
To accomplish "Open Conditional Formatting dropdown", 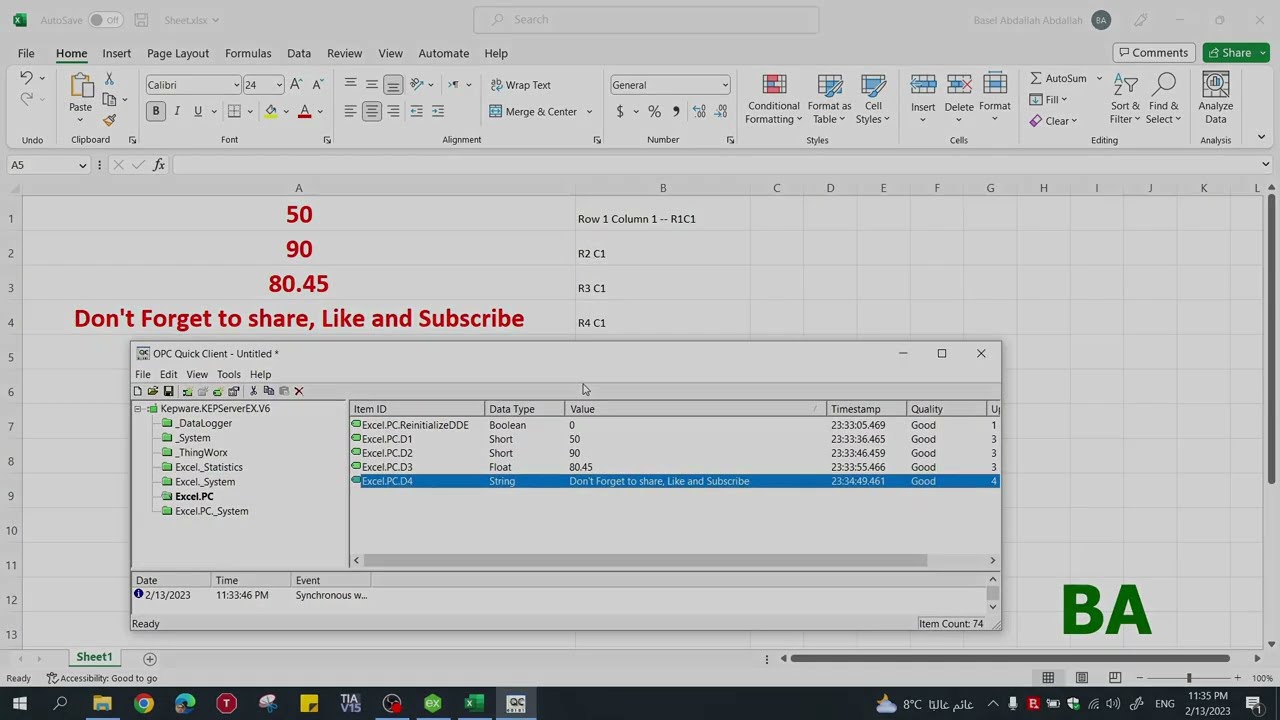I will (x=774, y=98).
